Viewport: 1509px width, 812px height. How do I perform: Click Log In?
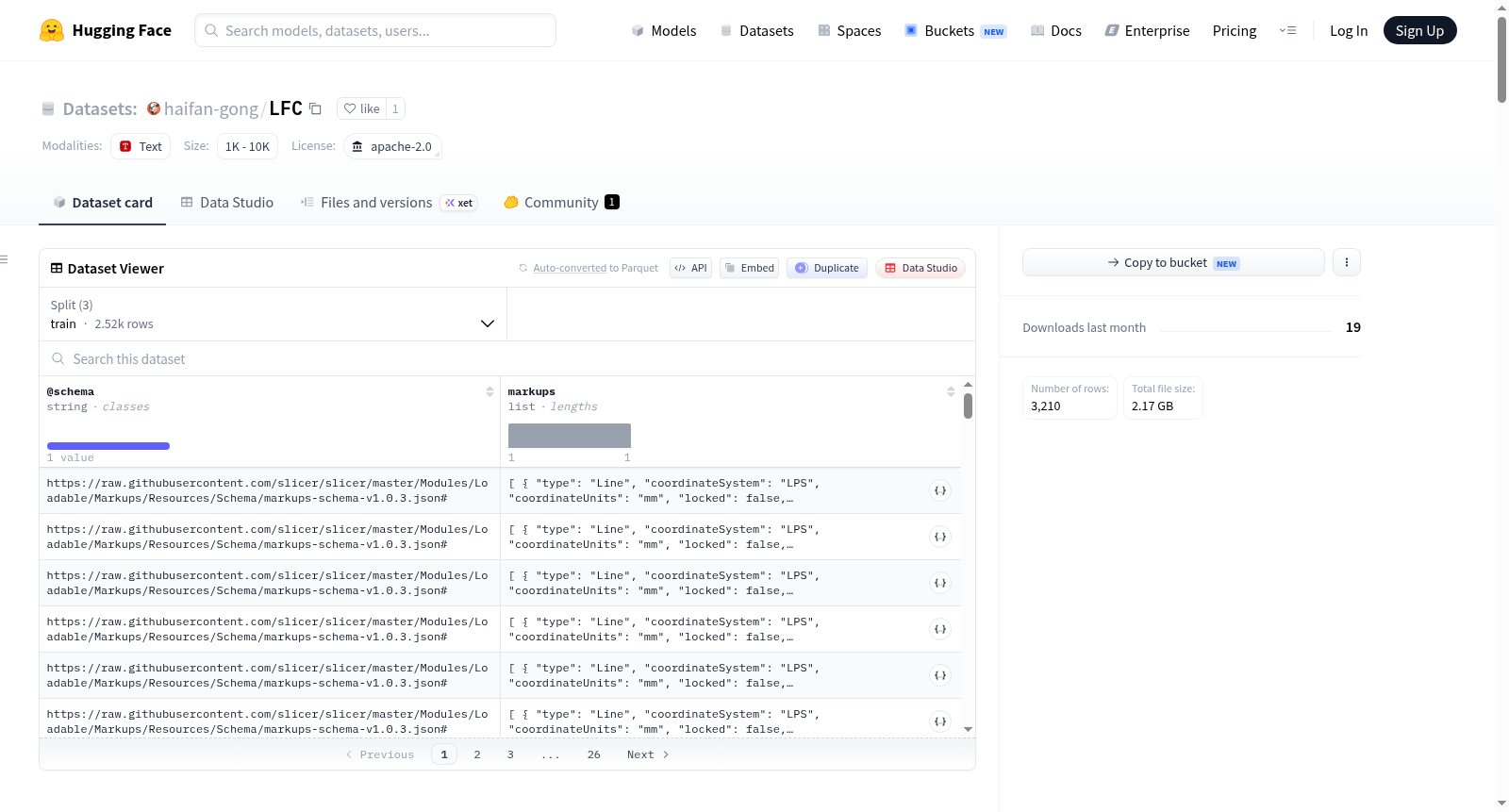[1349, 30]
